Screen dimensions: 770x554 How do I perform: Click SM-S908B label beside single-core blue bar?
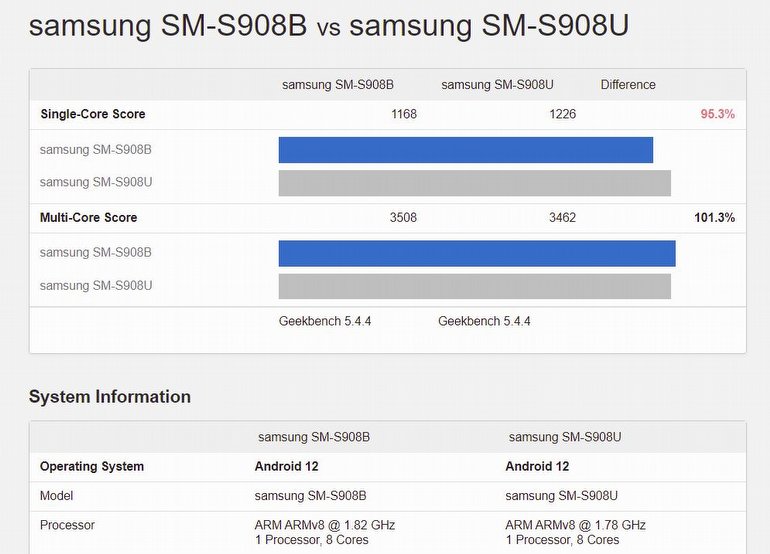click(x=96, y=149)
